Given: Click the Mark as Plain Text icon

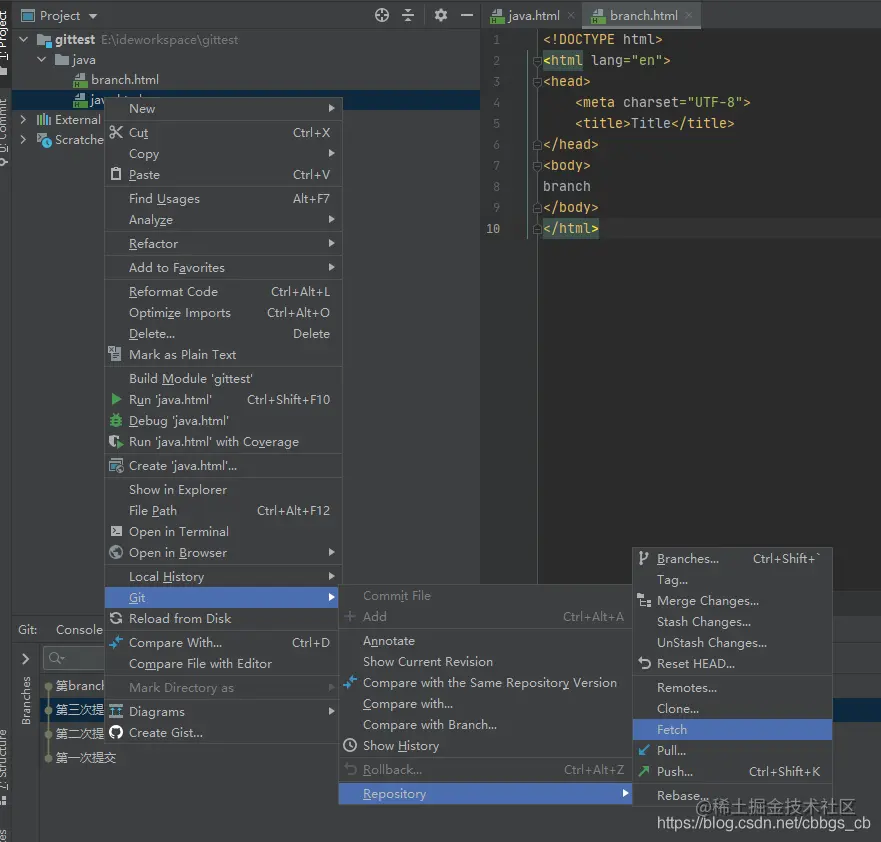Looking at the screenshot, I should (x=115, y=354).
